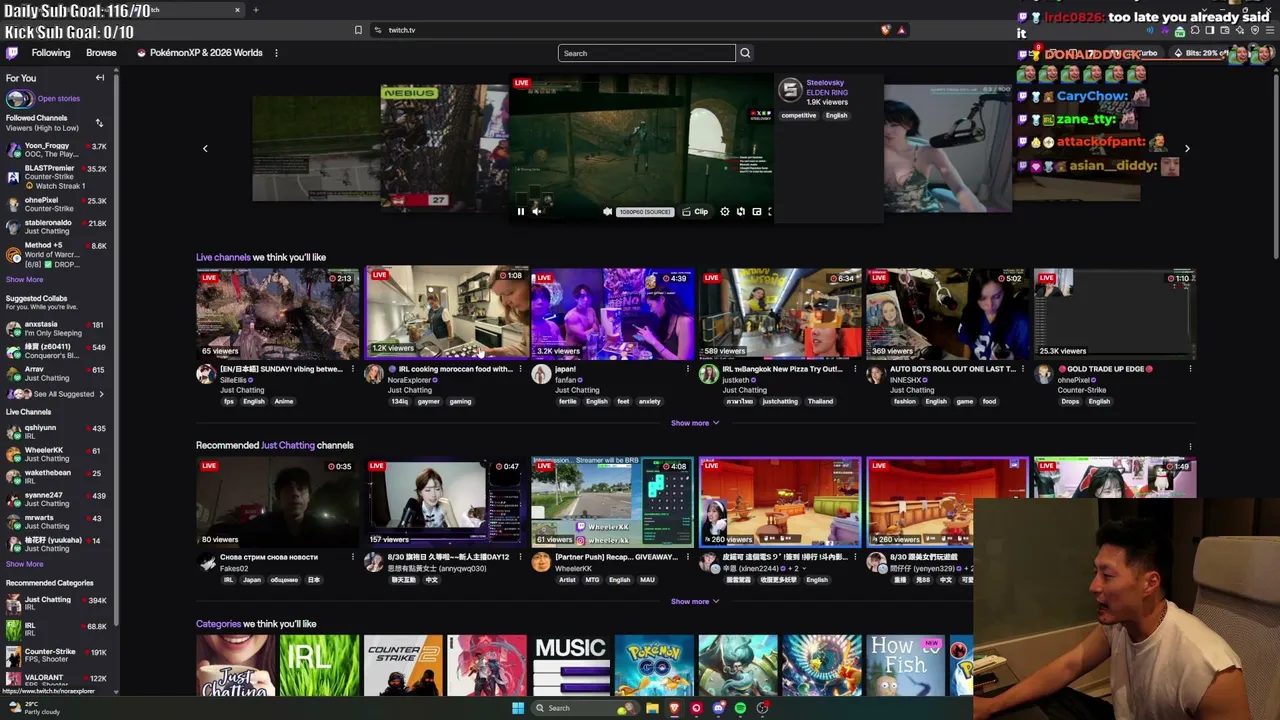Click the NoraExplorer channel avatar
This screenshot has width=1280, height=720.
(x=374, y=374)
